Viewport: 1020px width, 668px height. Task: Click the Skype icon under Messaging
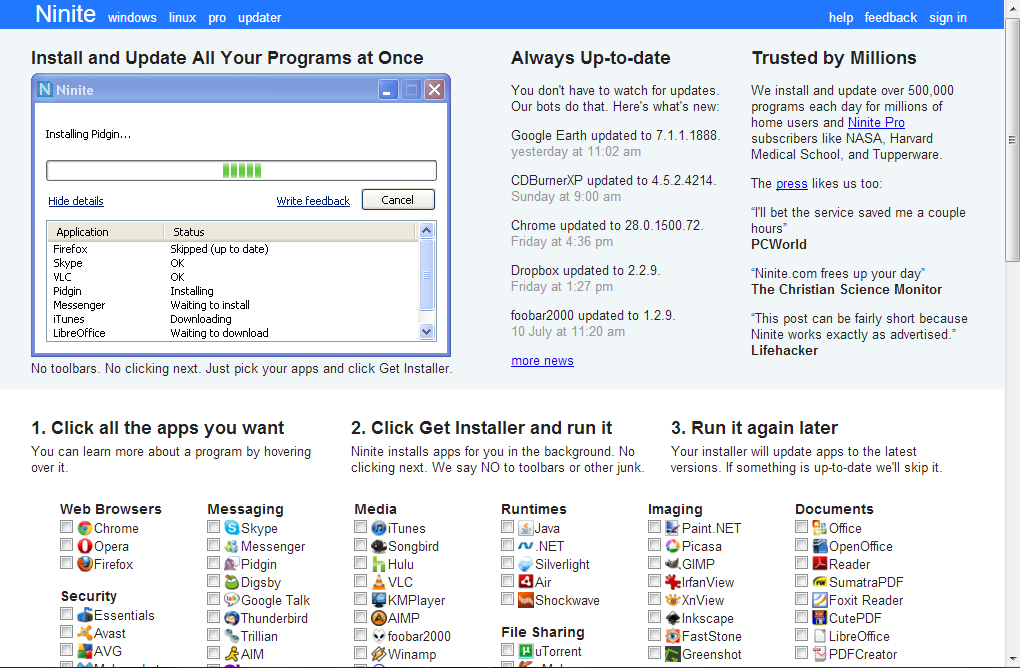(x=232, y=528)
